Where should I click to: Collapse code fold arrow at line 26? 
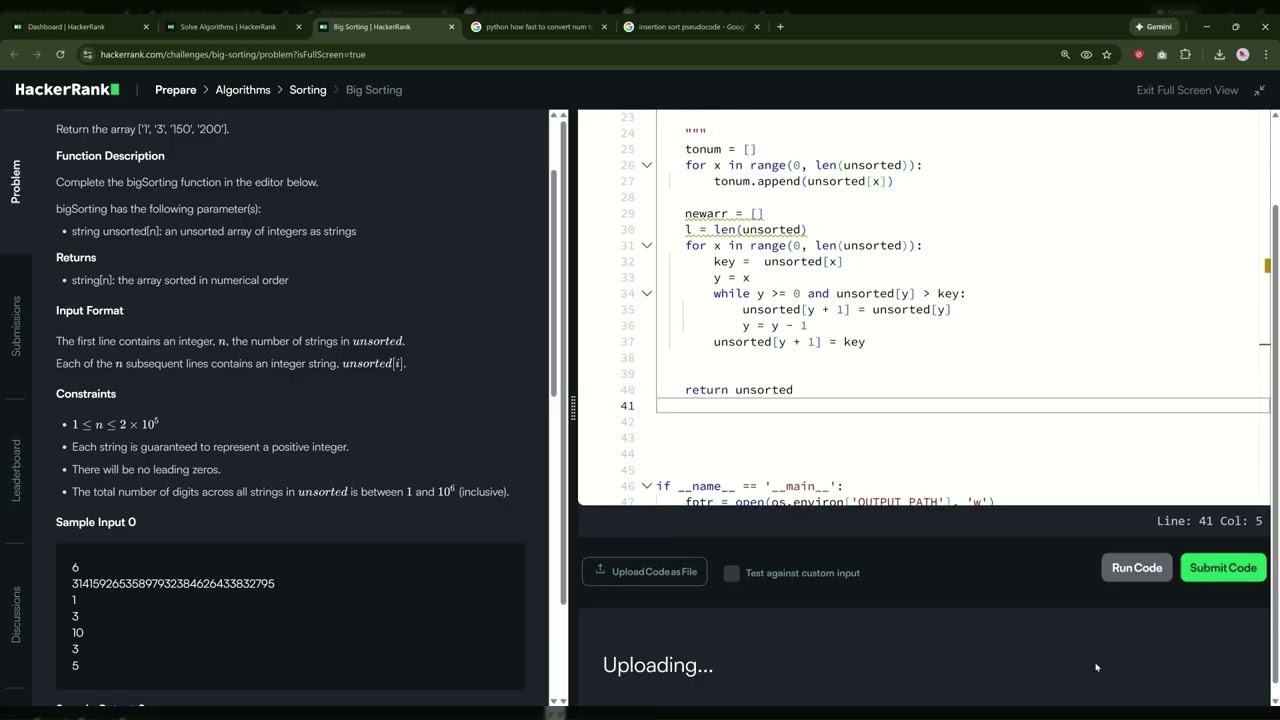click(x=647, y=165)
